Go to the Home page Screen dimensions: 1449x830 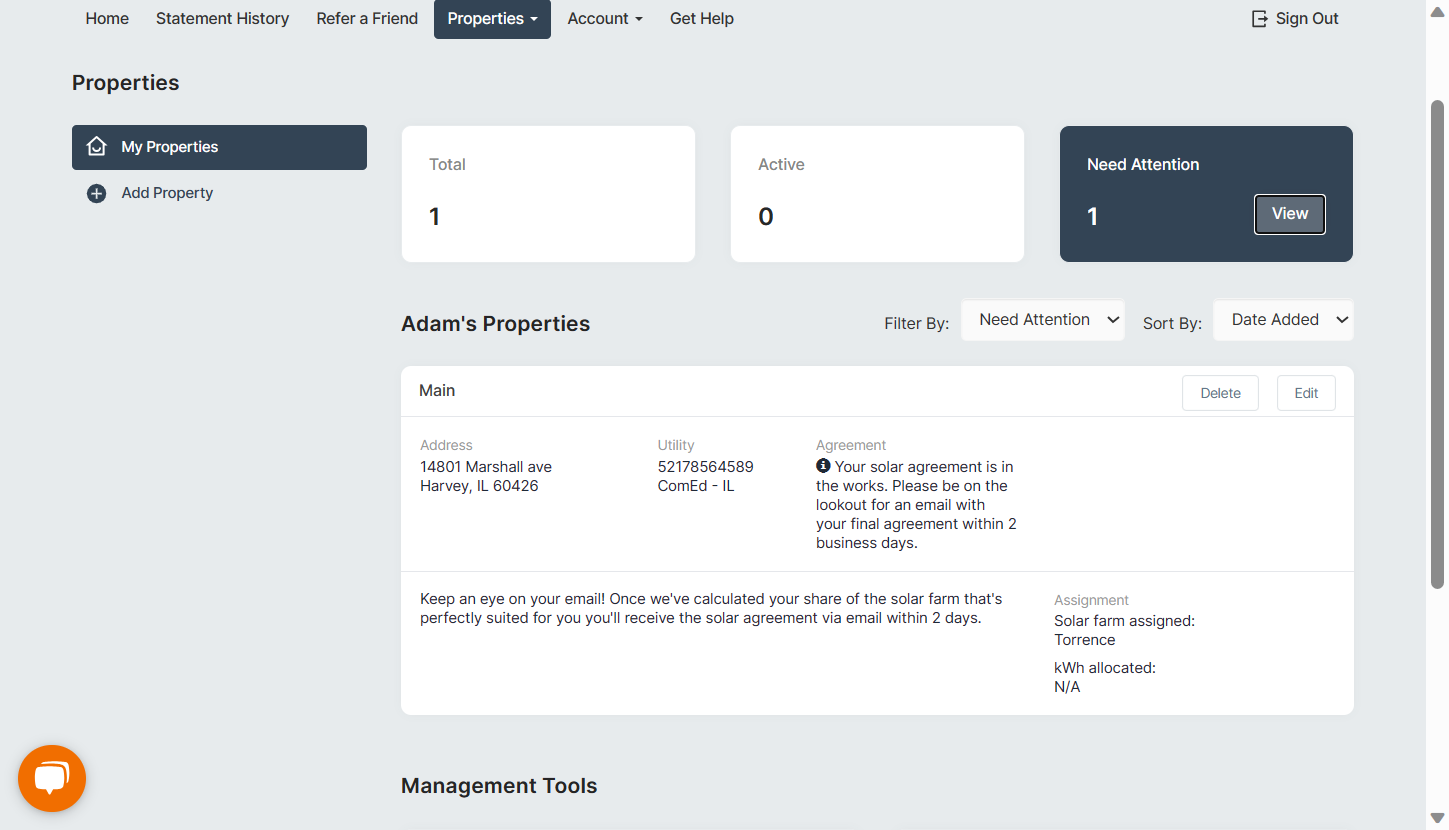[x=107, y=19]
